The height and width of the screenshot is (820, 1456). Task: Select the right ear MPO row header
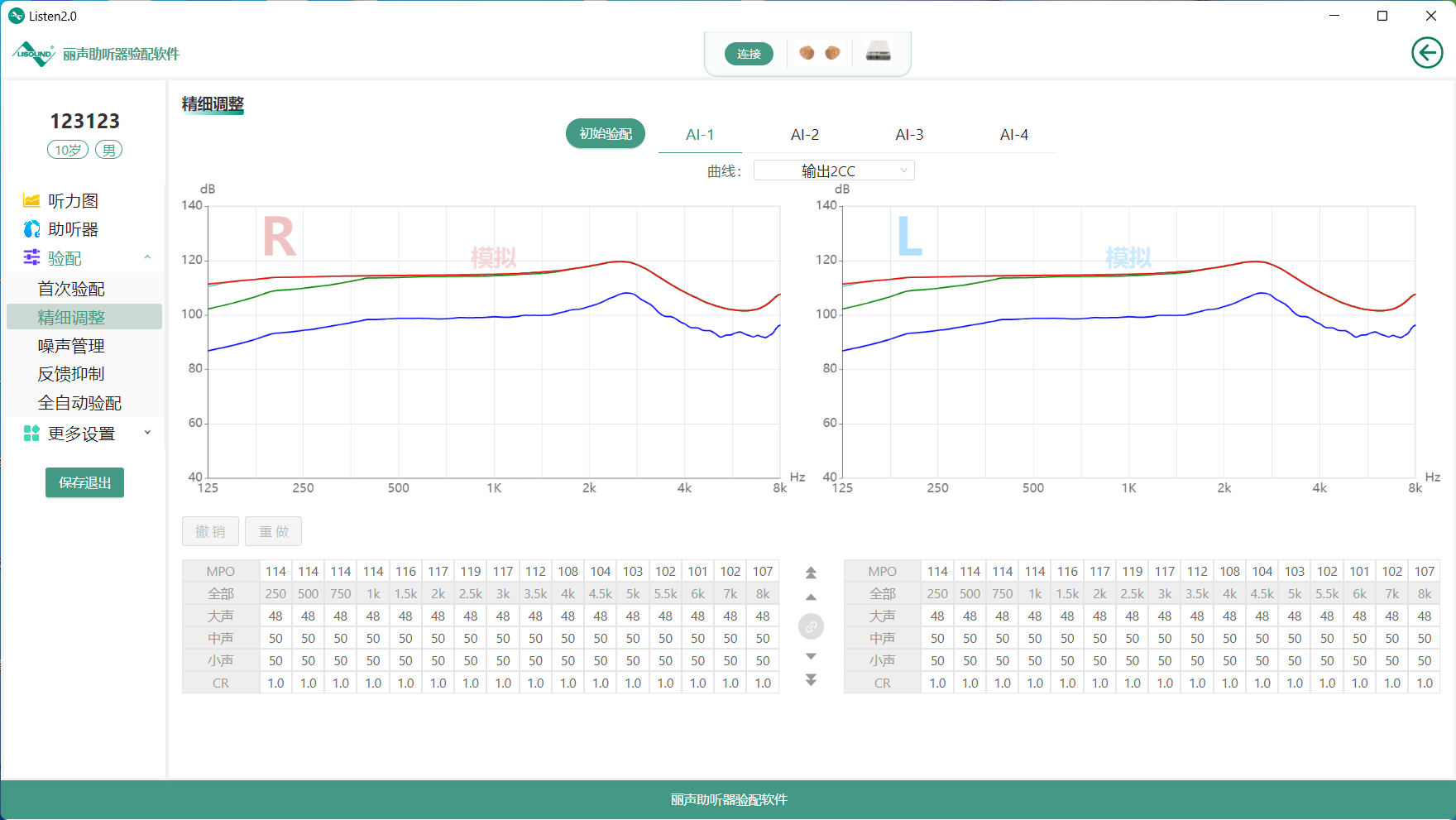pos(221,572)
